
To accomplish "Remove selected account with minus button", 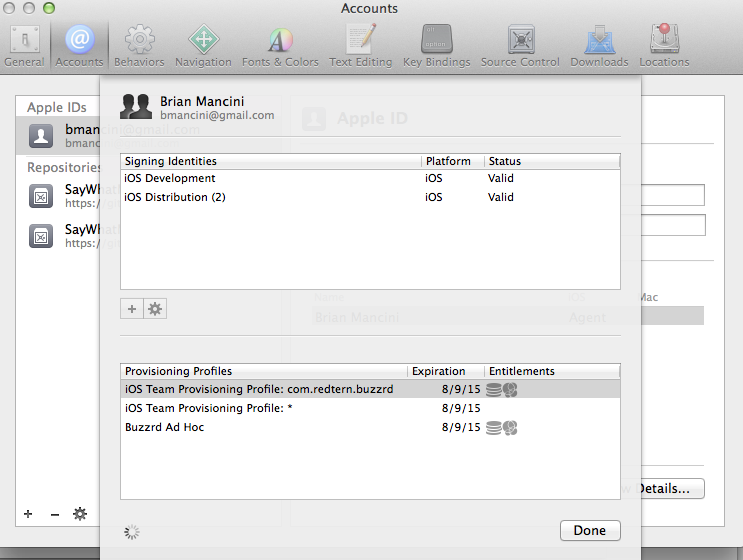I will click(x=55, y=514).
